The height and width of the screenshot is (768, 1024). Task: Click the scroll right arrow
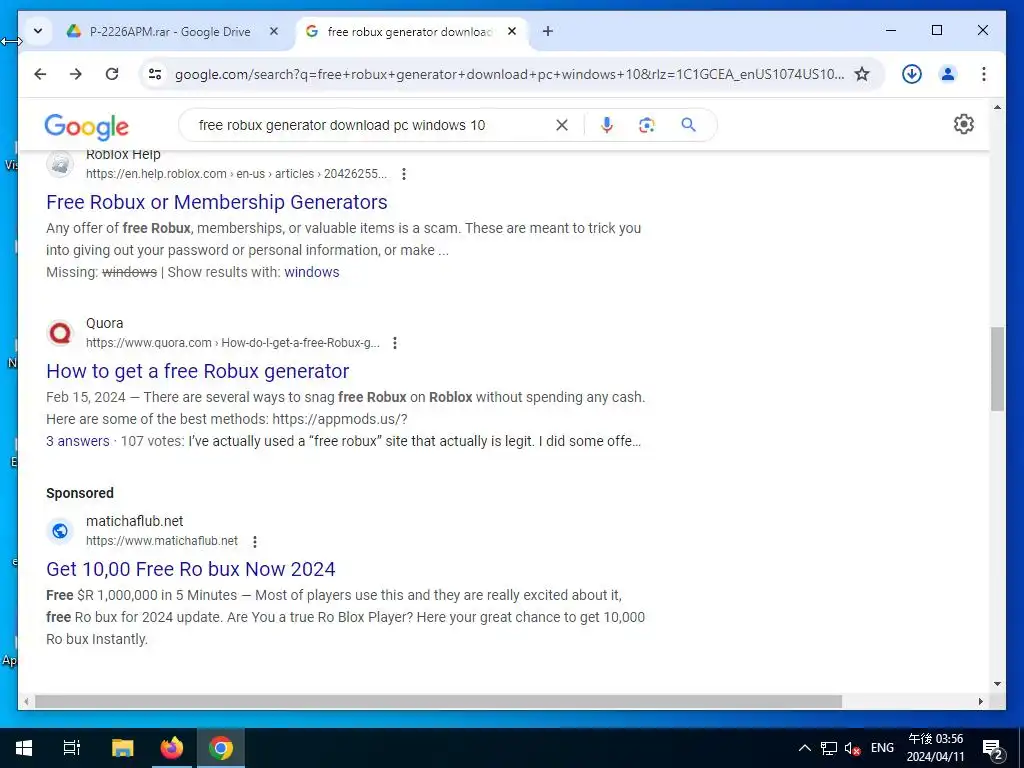[980, 701]
